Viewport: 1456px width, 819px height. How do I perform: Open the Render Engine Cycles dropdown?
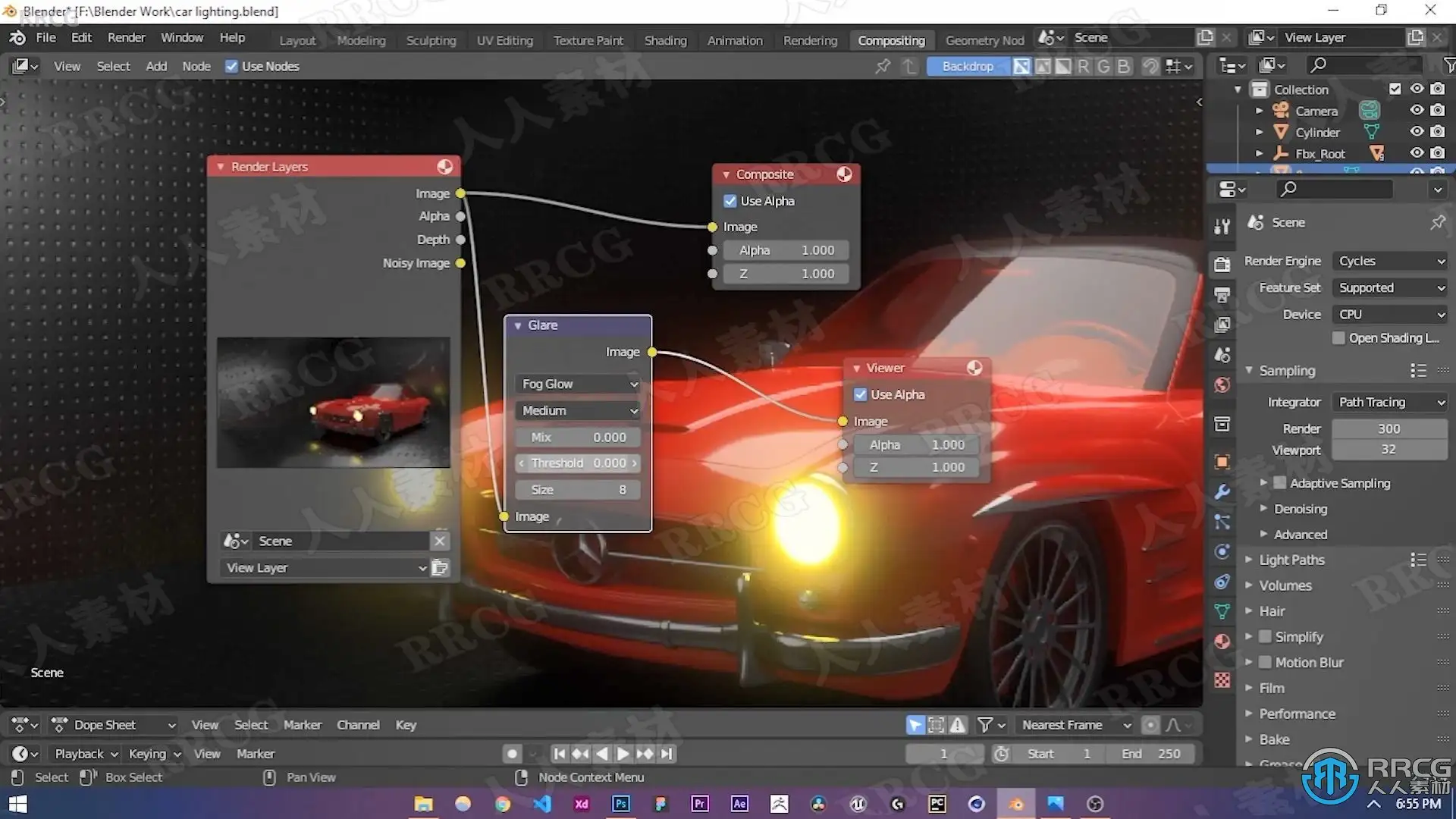[1390, 261]
